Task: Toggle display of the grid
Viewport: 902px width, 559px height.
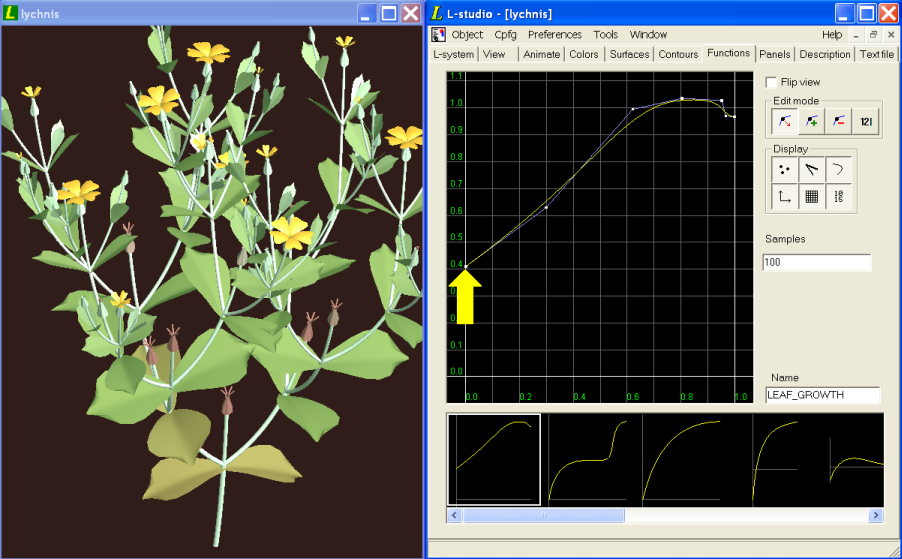Action: [812, 197]
